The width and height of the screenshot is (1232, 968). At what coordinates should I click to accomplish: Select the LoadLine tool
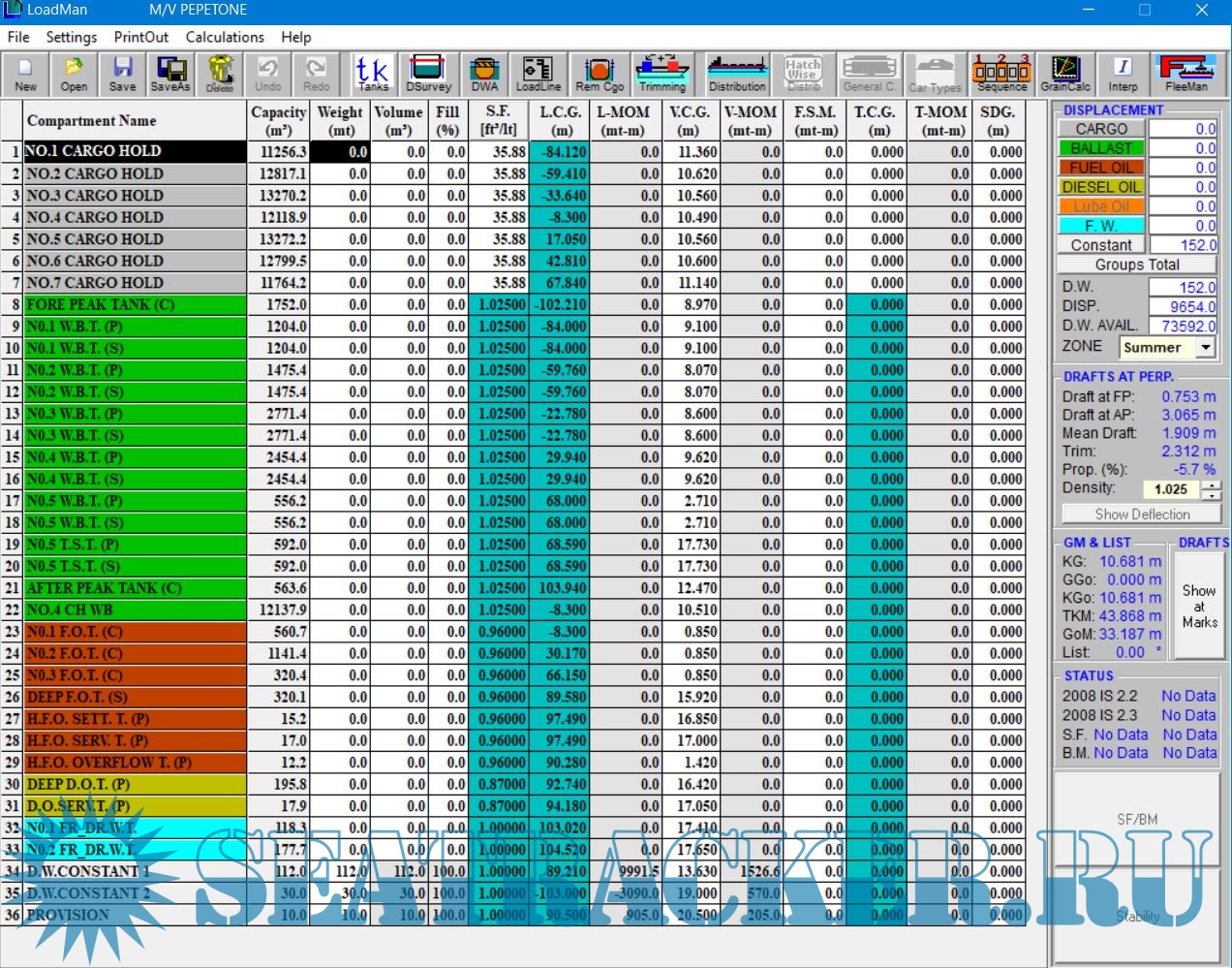tap(539, 75)
